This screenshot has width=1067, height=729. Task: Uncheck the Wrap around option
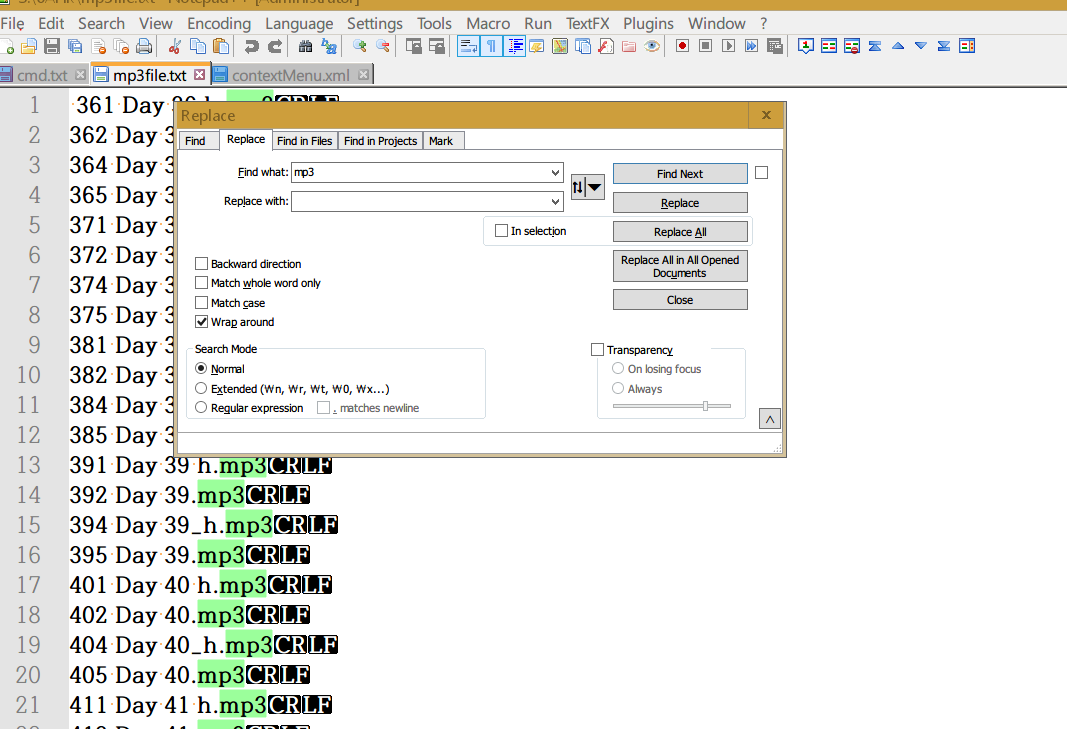coord(201,321)
